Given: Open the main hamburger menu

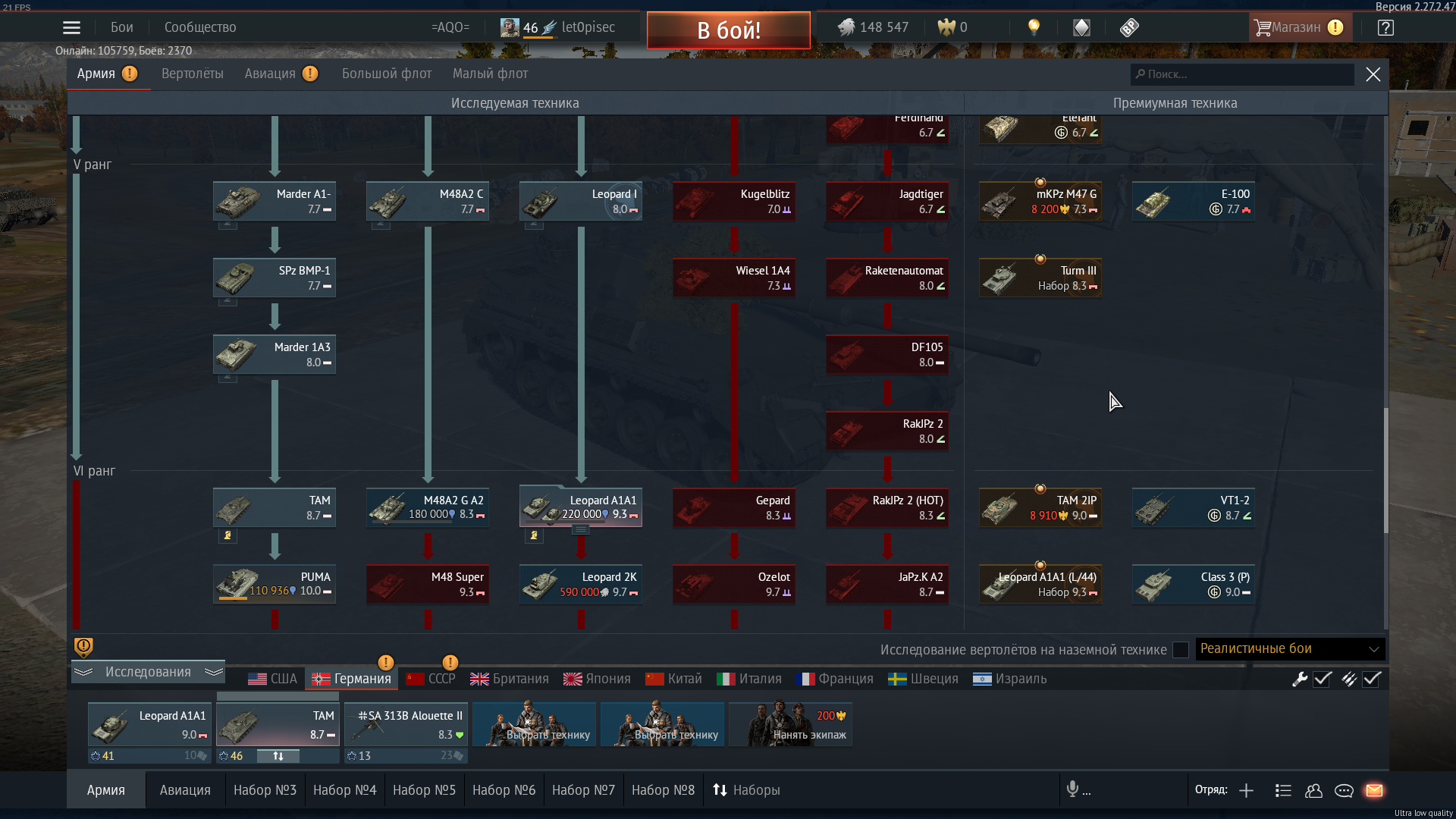Looking at the screenshot, I should [x=71, y=27].
